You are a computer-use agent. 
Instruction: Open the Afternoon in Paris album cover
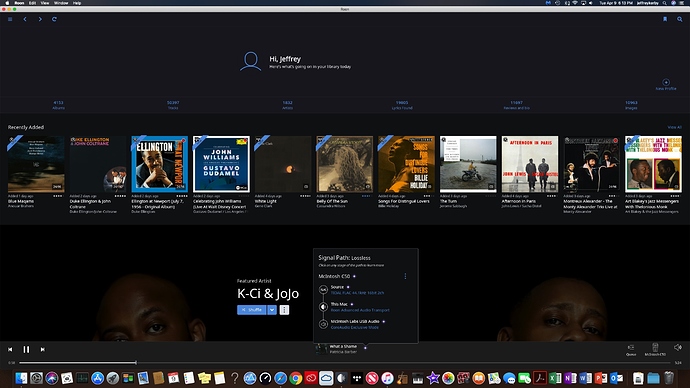530,164
